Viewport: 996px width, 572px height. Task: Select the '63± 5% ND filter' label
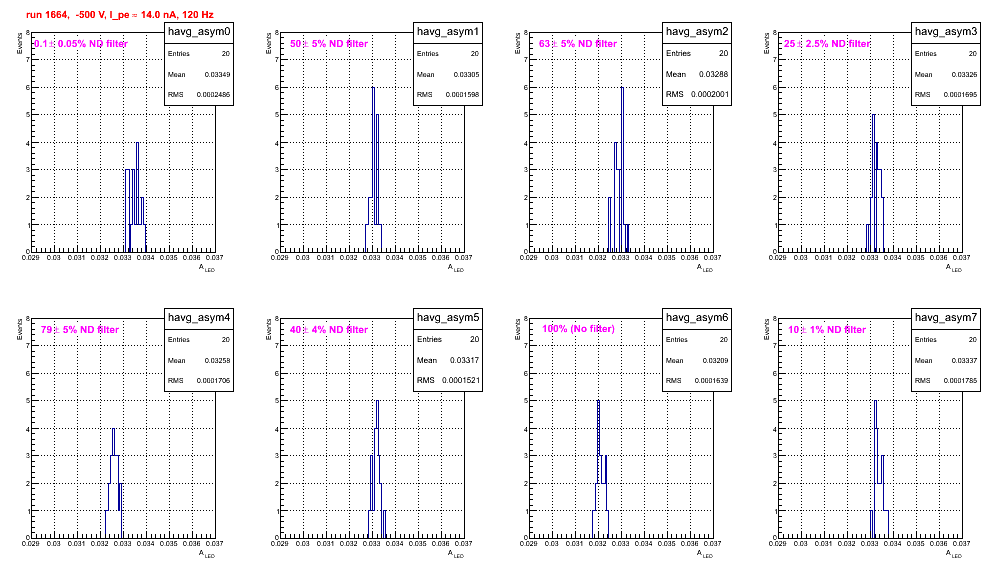(x=578, y=44)
